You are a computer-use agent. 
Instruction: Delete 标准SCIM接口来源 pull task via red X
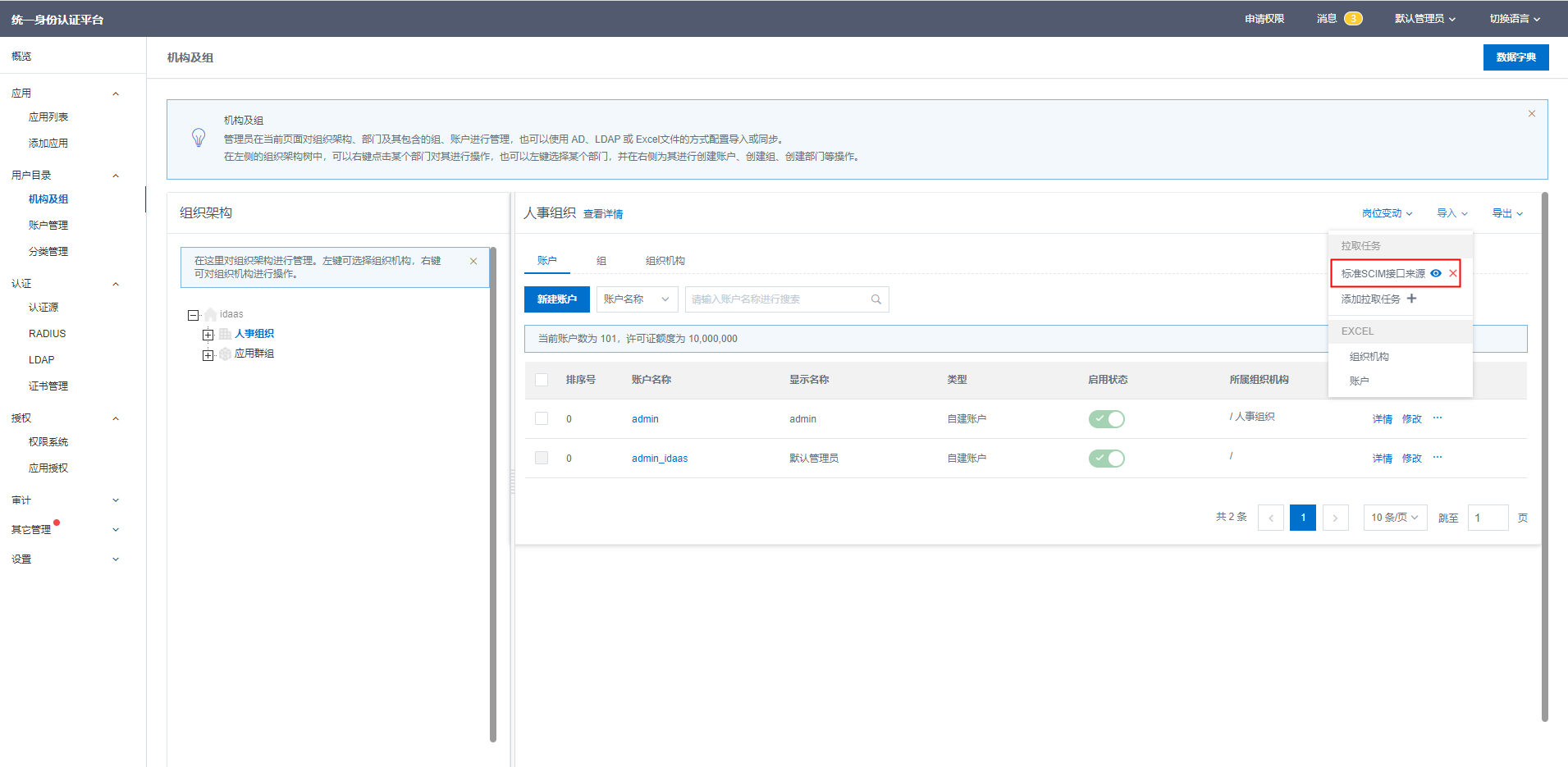pos(1453,274)
